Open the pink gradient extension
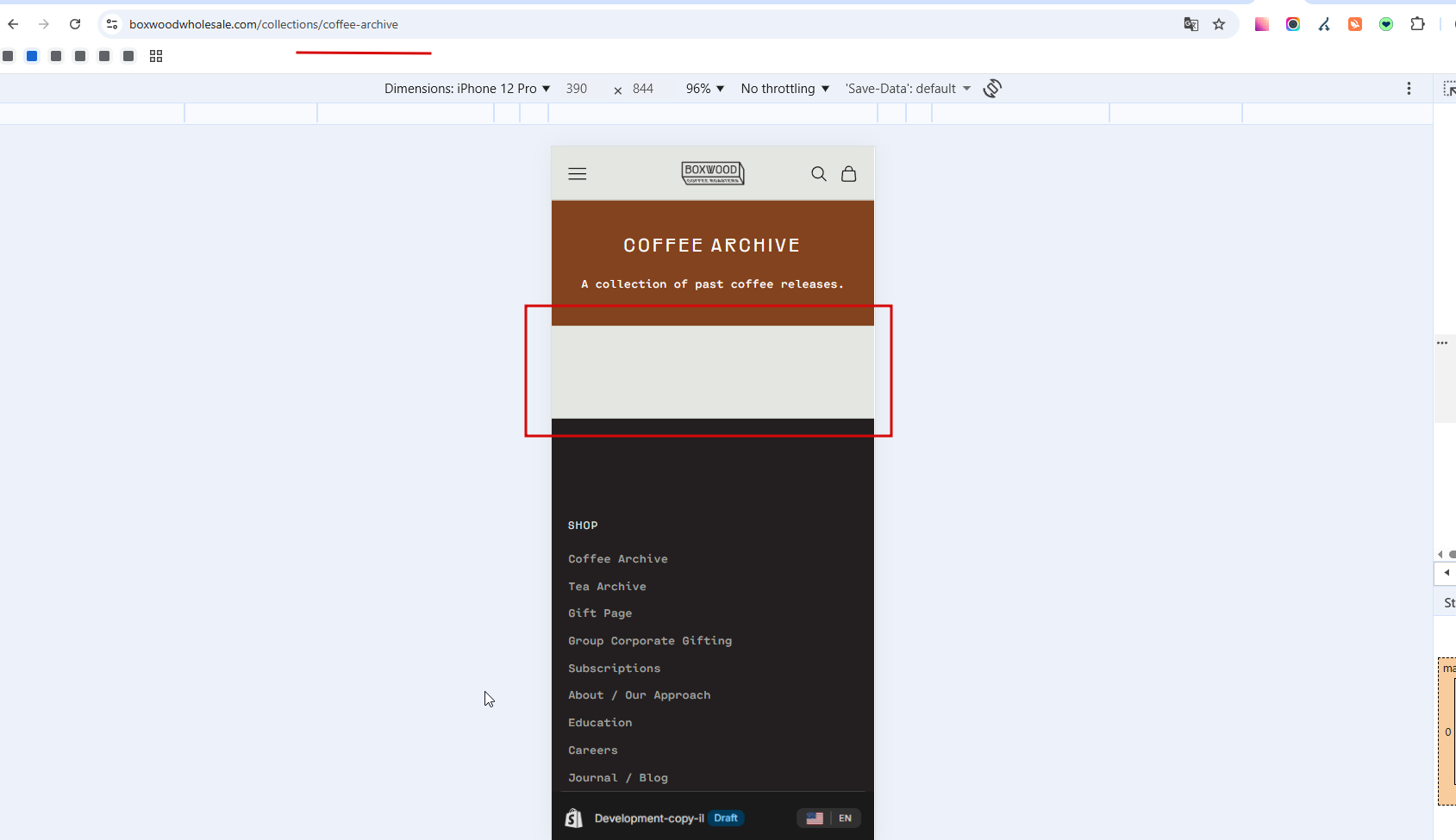 pyautogui.click(x=1262, y=24)
